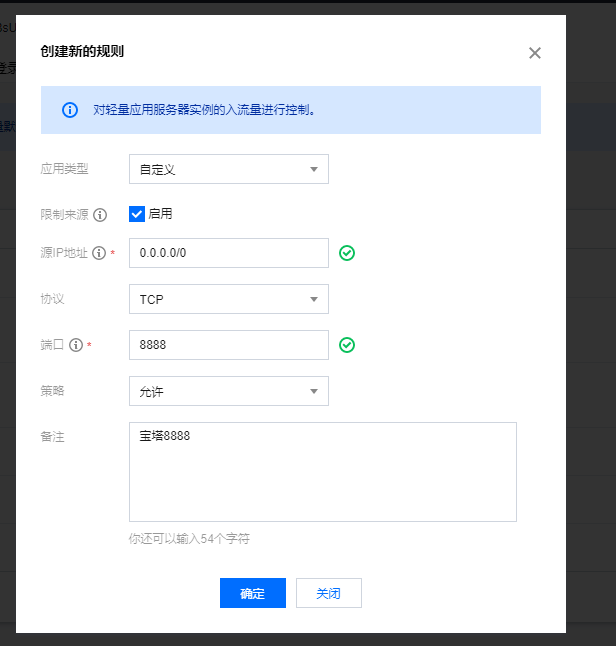This screenshot has width=616, height=646.
Task: Click the 策略 field label
Action: click(52, 391)
